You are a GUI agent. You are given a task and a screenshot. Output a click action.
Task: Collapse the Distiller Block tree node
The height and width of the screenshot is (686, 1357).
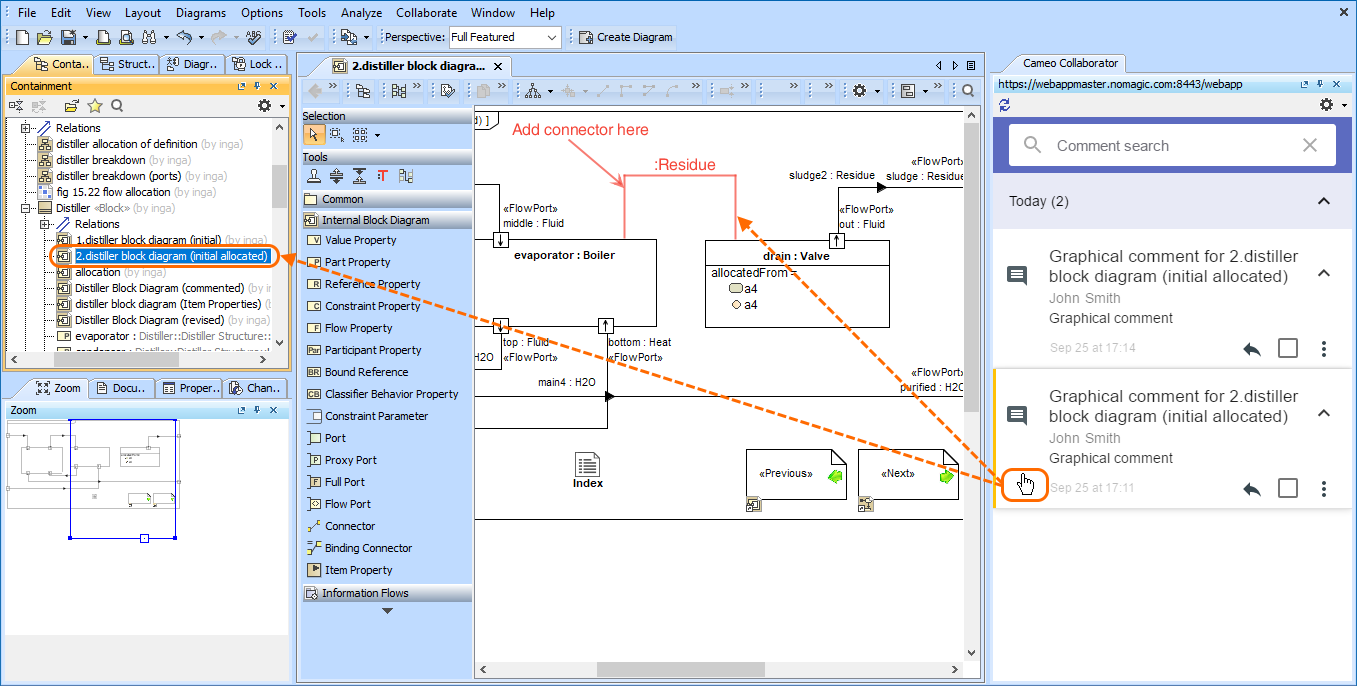tap(26, 208)
